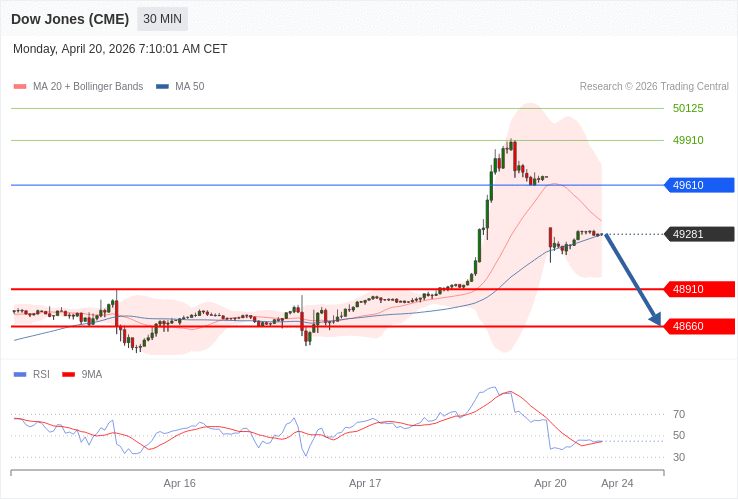Image resolution: width=738 pixels, height=500 pixels.
Task: Click the 9MA legend label
Action: point(92,375)
